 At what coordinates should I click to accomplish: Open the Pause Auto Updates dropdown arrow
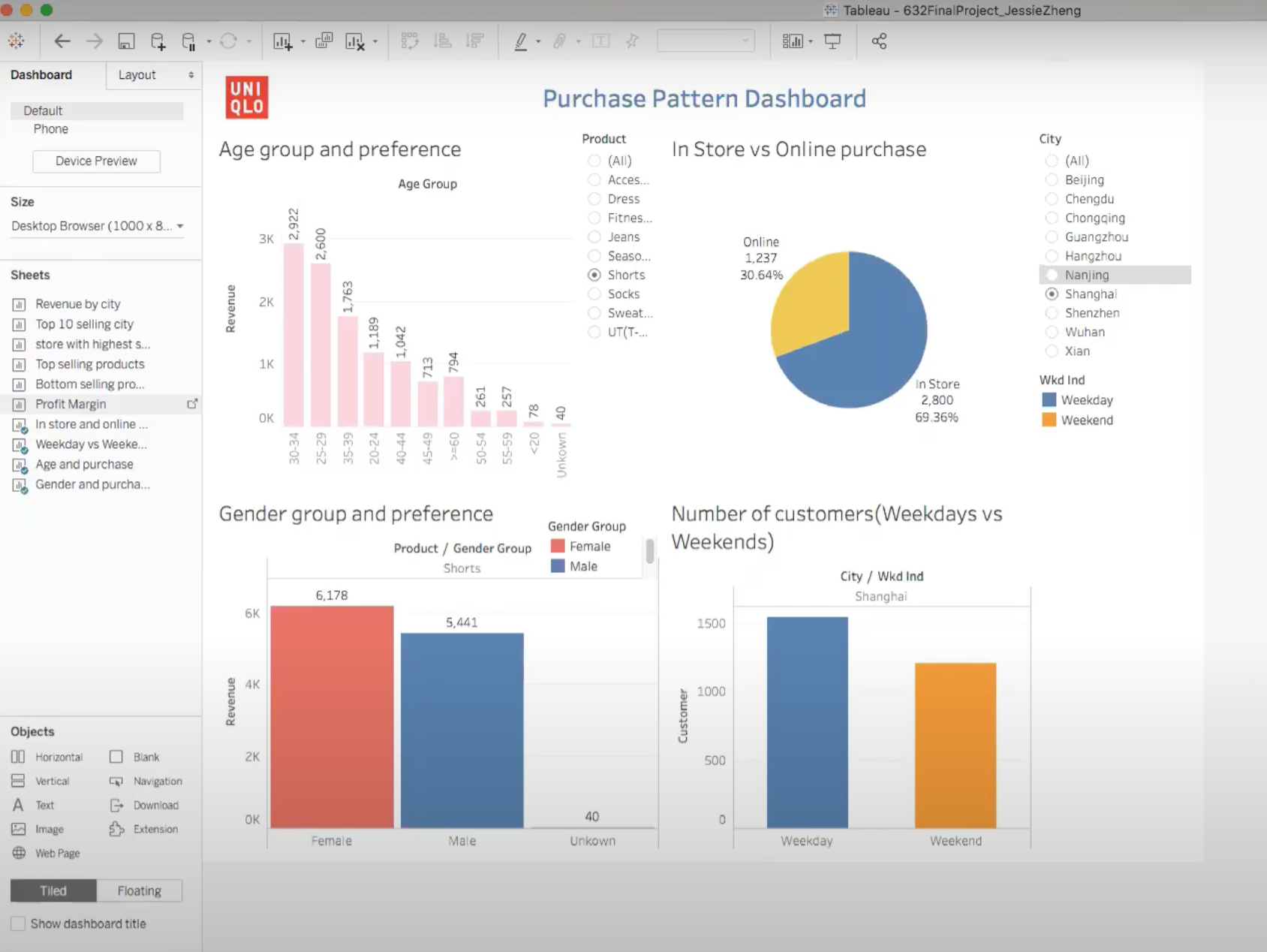click(x=209, y=42)
